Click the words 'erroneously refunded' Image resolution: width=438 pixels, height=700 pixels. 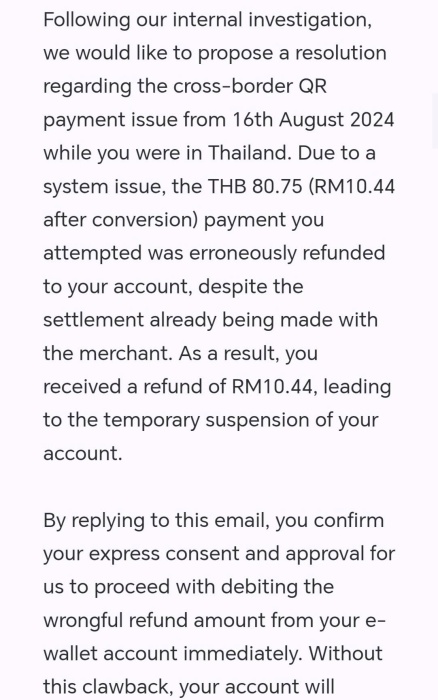tap(287, 253)
